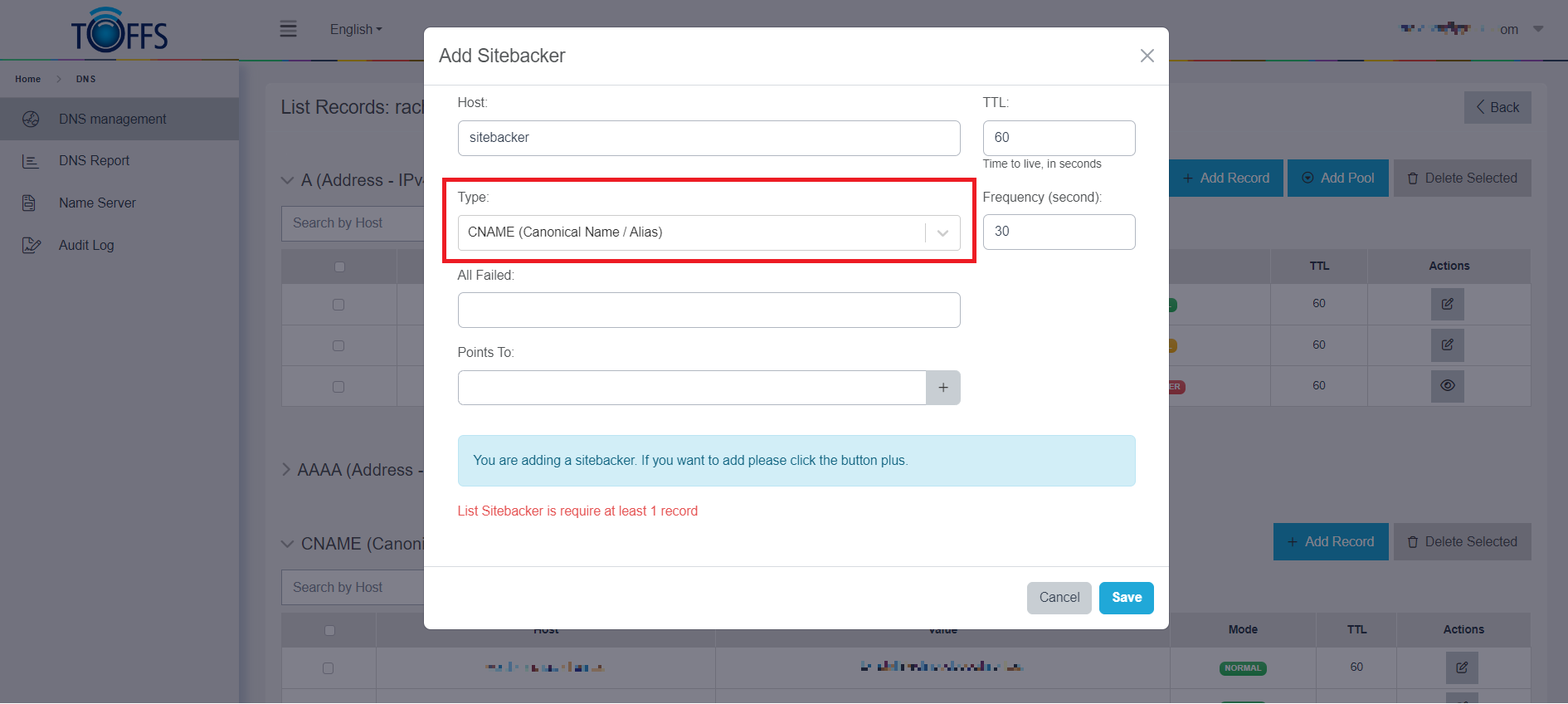Close the Add Sitebacker dialog with X
The width and height of the screenshot is (1568, 704).
1147,56
